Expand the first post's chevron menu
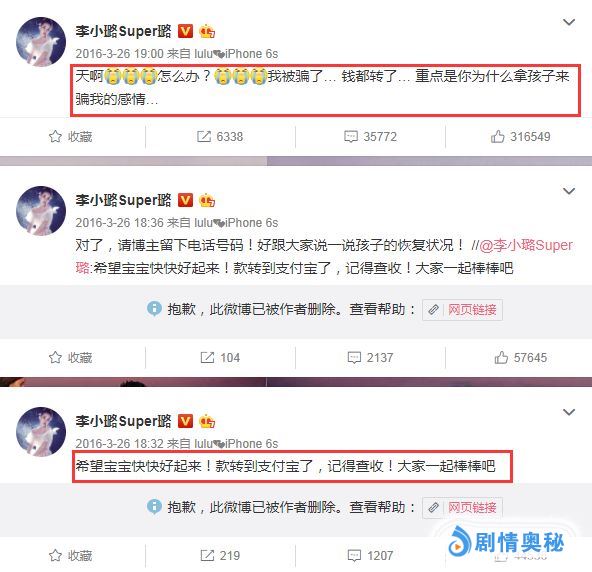The width and height of the screenshot is (592, 572). coord(569,22)
